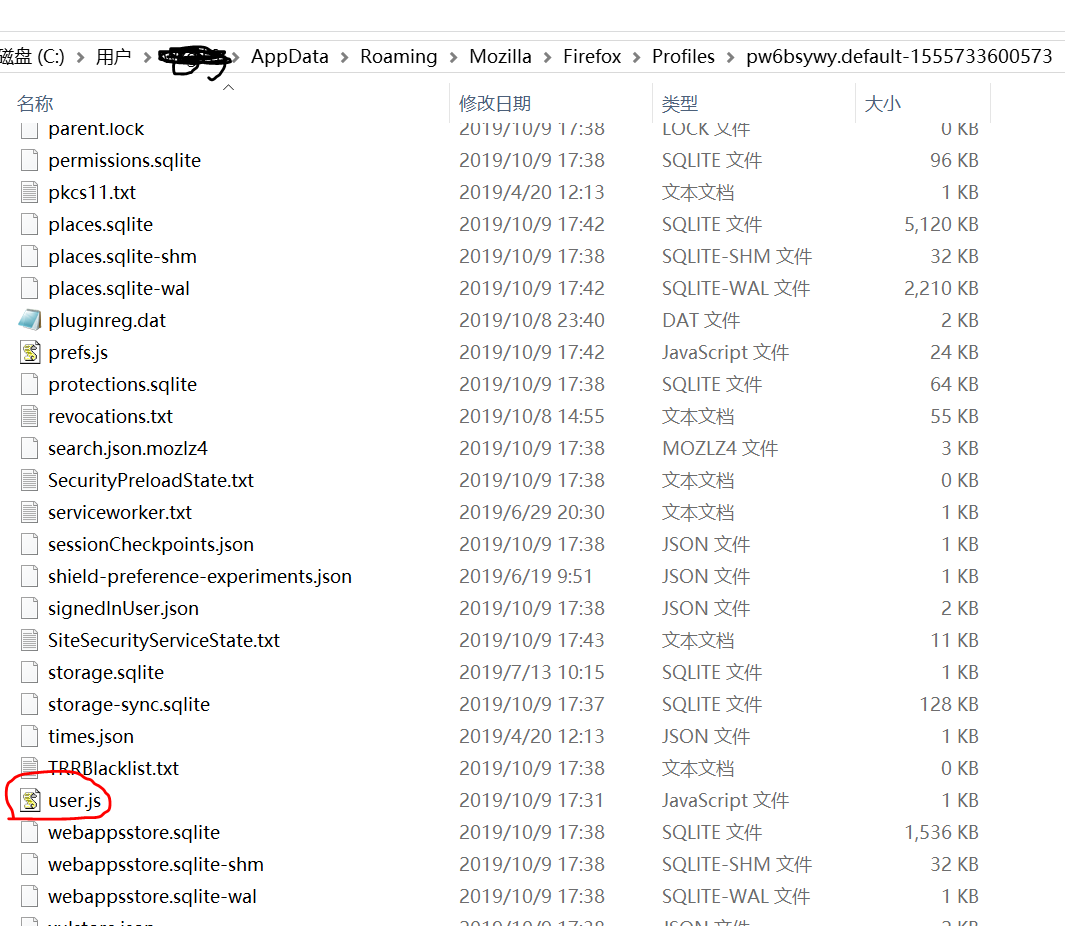The width and height of the screenshot is (1065, 926).
Task: Click the permissions.sqlite file icon
Action: (29, 160)
